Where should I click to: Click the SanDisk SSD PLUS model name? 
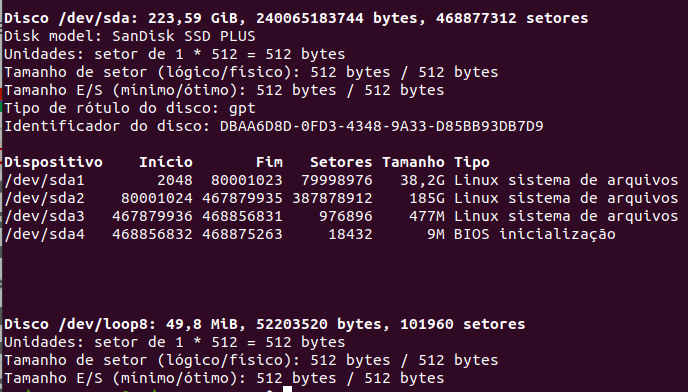(x=184, y=36)
